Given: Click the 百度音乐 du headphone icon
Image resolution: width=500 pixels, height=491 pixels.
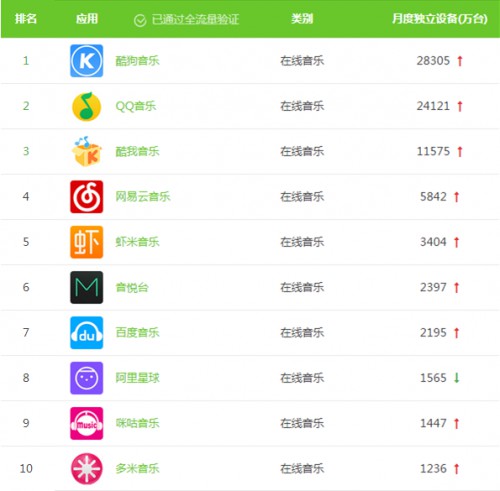Looking at the screenshot, I should point(87,333).
